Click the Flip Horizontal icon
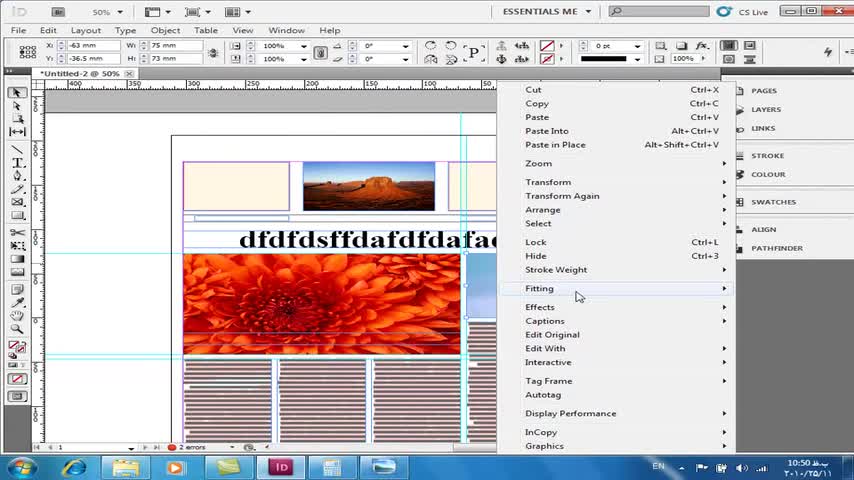This screenshot has width=854, height=480. (430, 59)
